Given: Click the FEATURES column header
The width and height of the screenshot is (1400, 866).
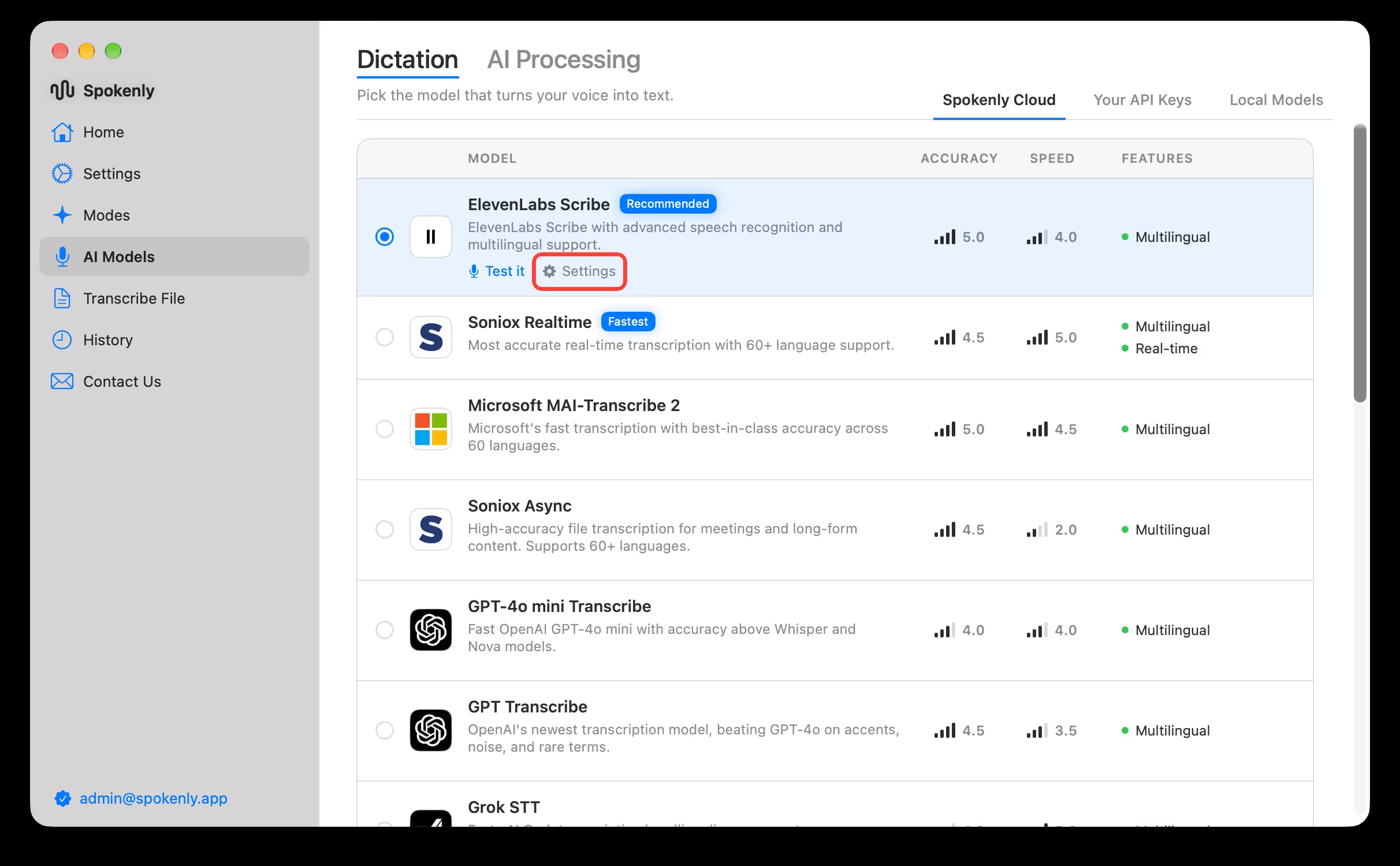Looking at the screenshot, I should coord(1157,158).
